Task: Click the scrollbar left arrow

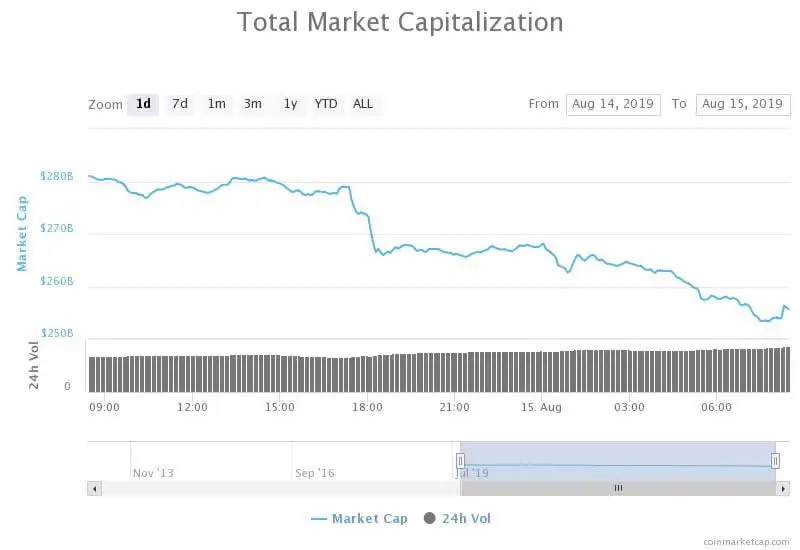Action: pyautogui.click(x=95, y=488)
